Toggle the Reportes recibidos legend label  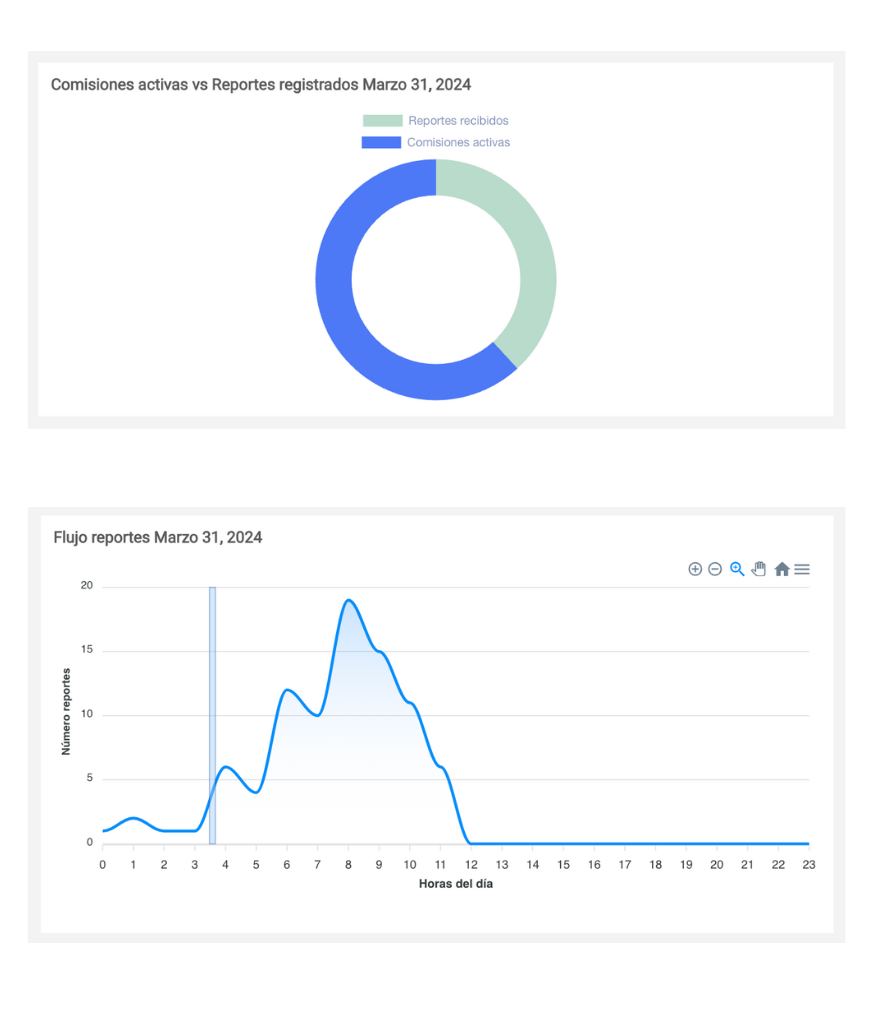(x=458, y=121)
